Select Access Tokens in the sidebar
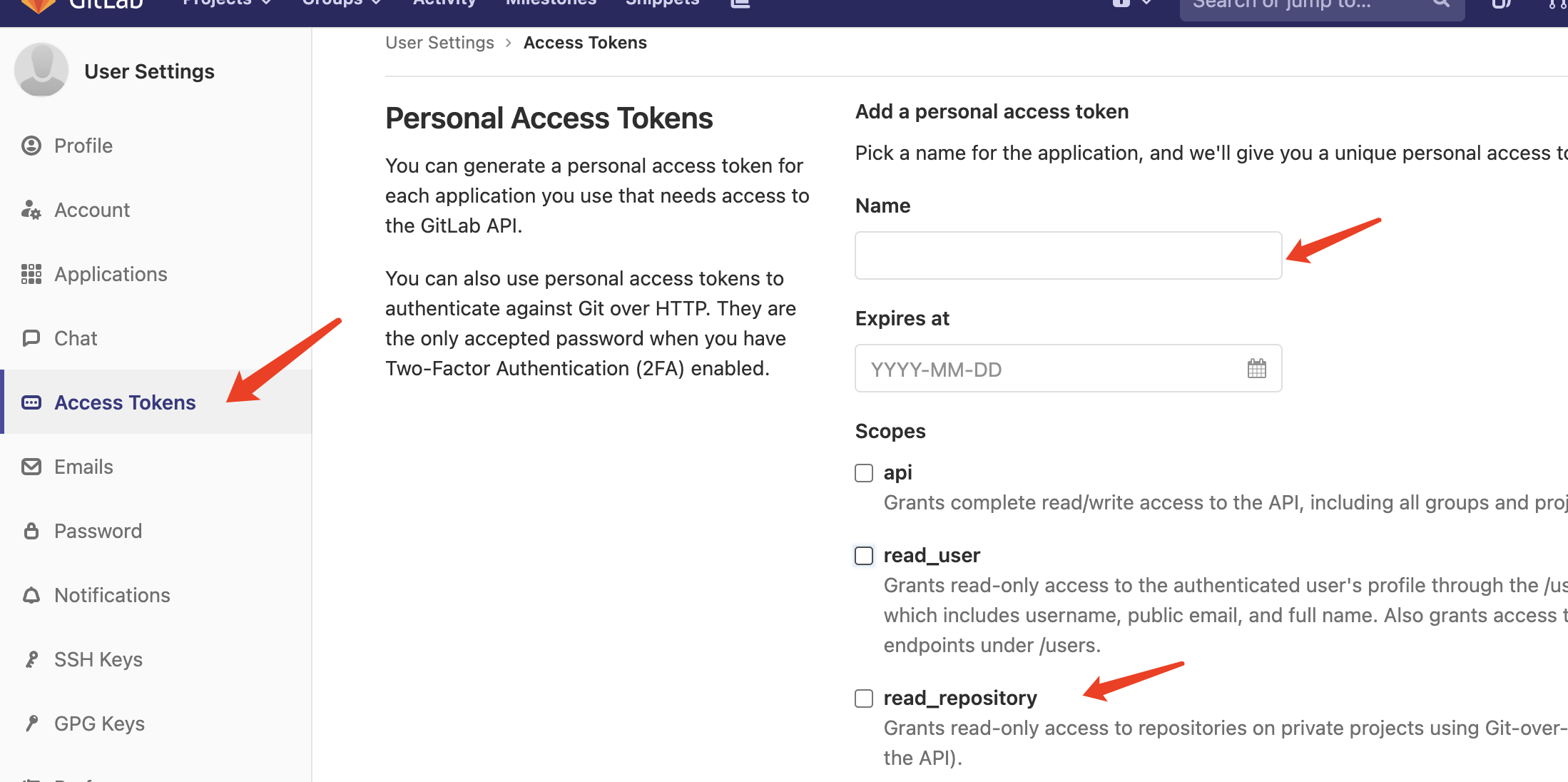This screenshot has width=1568, height=782. [125, 402]
